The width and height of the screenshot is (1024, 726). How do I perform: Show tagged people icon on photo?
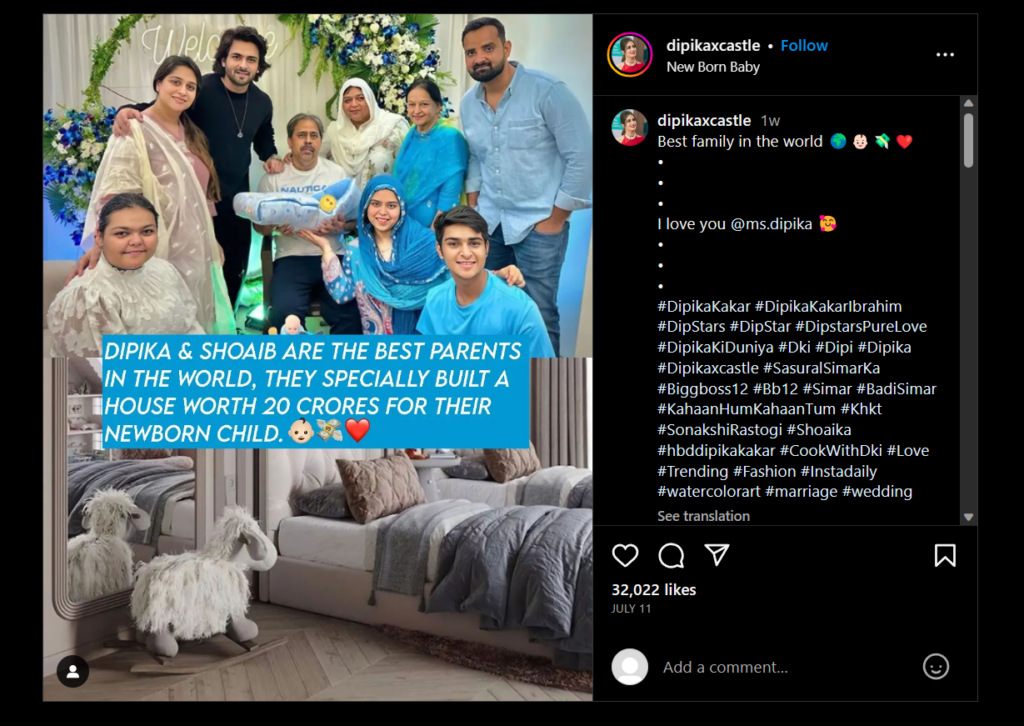[73, 671]
